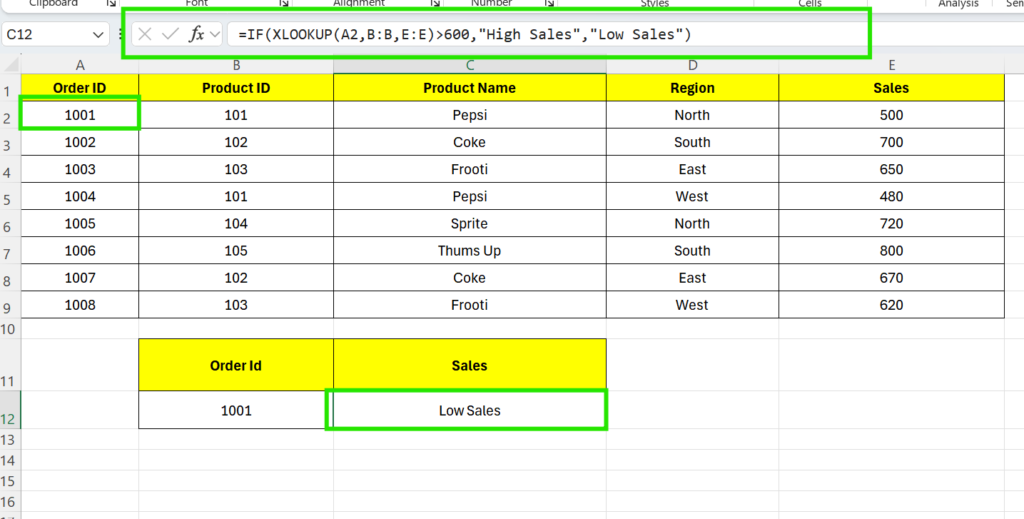
Task: Select the Sales value 720
Action: click(x=891, y=223)
